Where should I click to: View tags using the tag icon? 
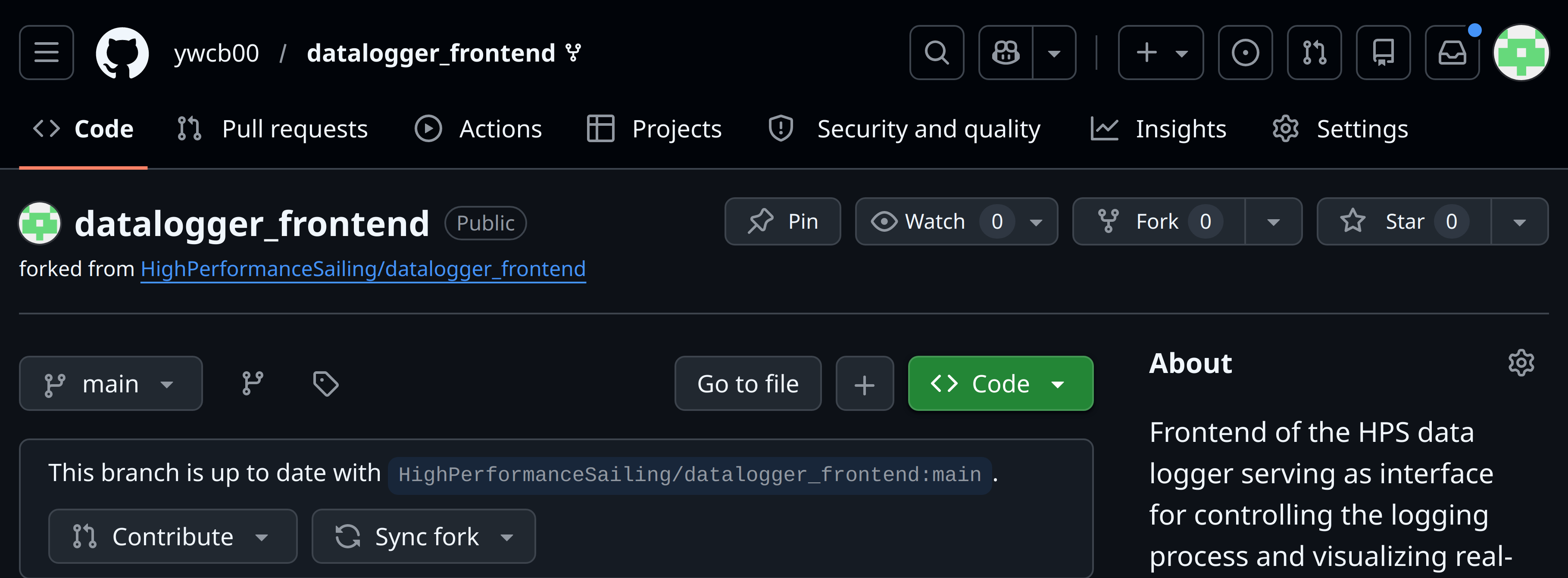coord(326,383)
